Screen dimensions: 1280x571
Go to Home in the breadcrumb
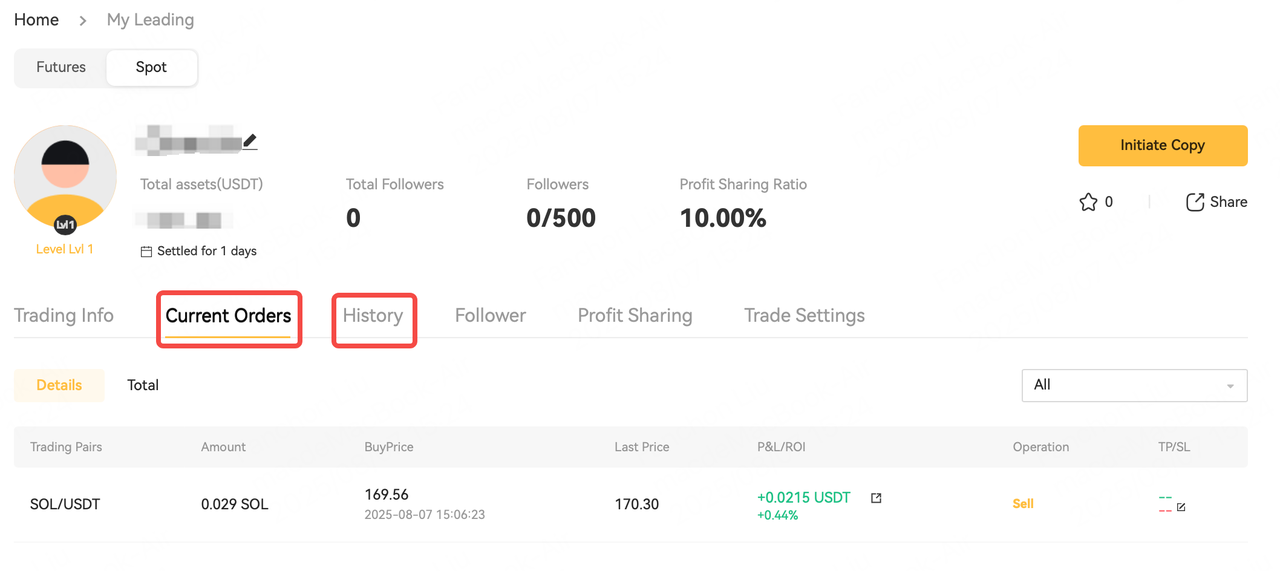pos(36,20)
